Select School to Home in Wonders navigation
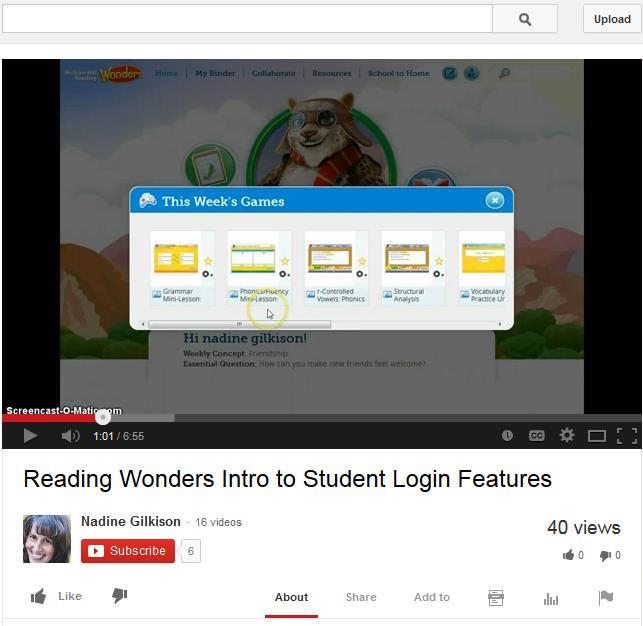Screen dimensions: 643x626 tap(399, 73)
